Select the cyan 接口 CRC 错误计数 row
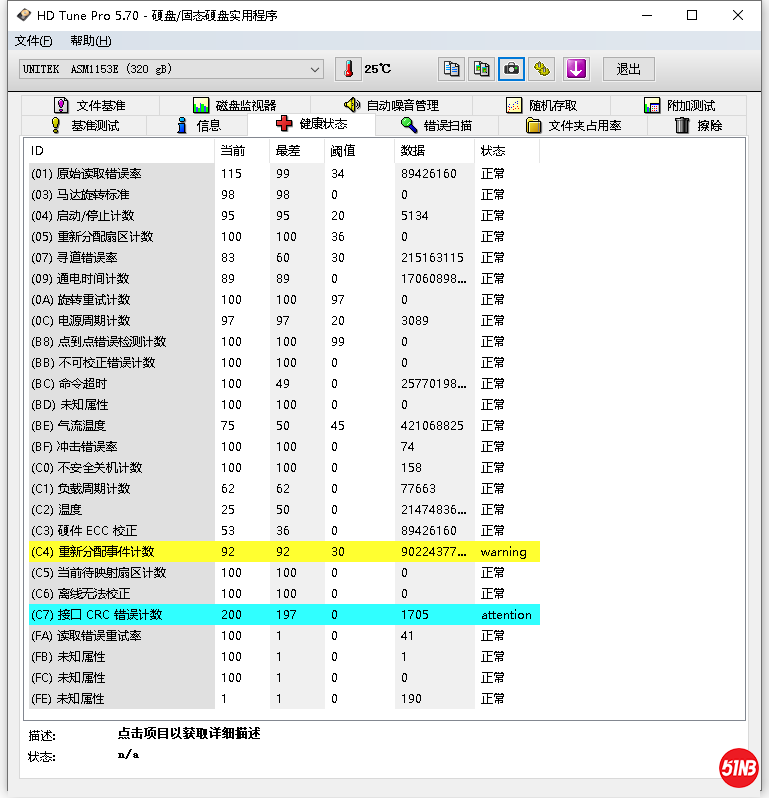The height and width of the screenshot is (798, 769). coord(284,615)
